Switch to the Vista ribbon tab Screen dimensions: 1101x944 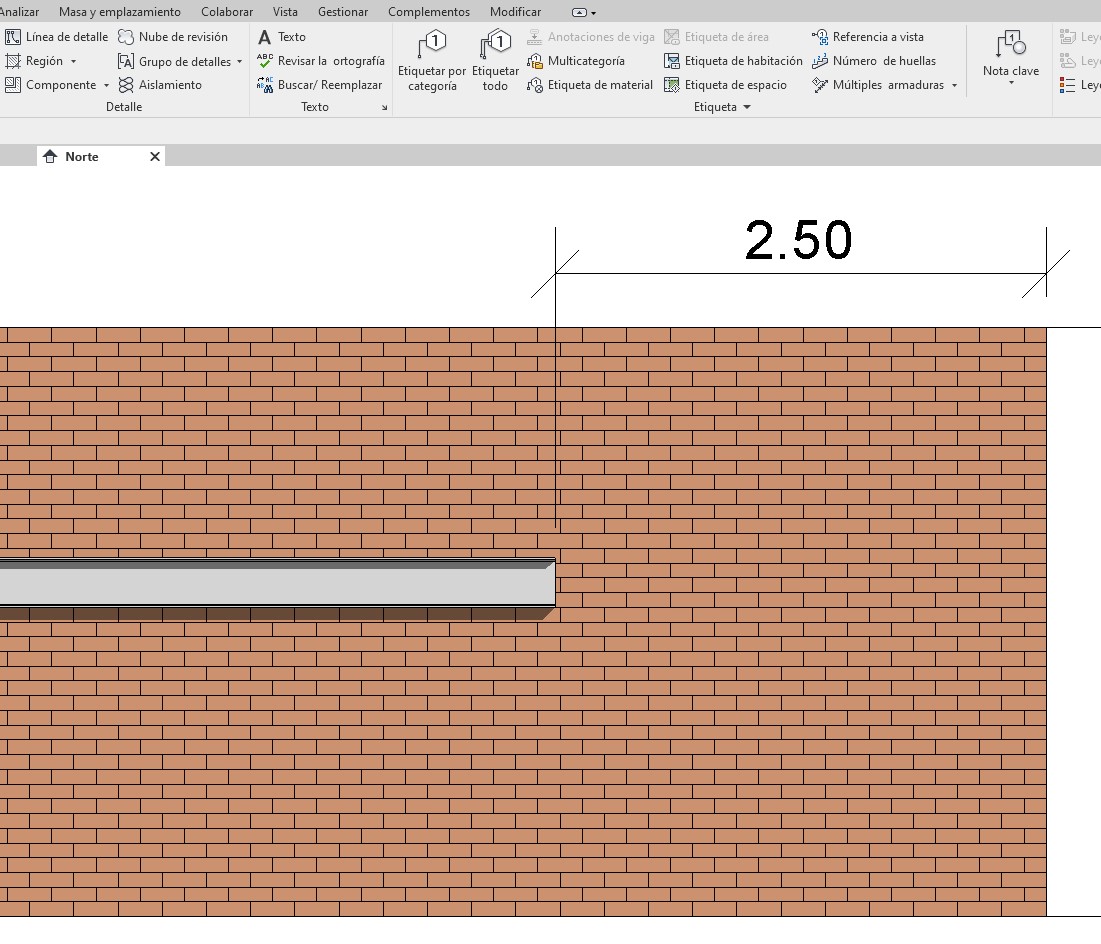[x=285, y=12]
